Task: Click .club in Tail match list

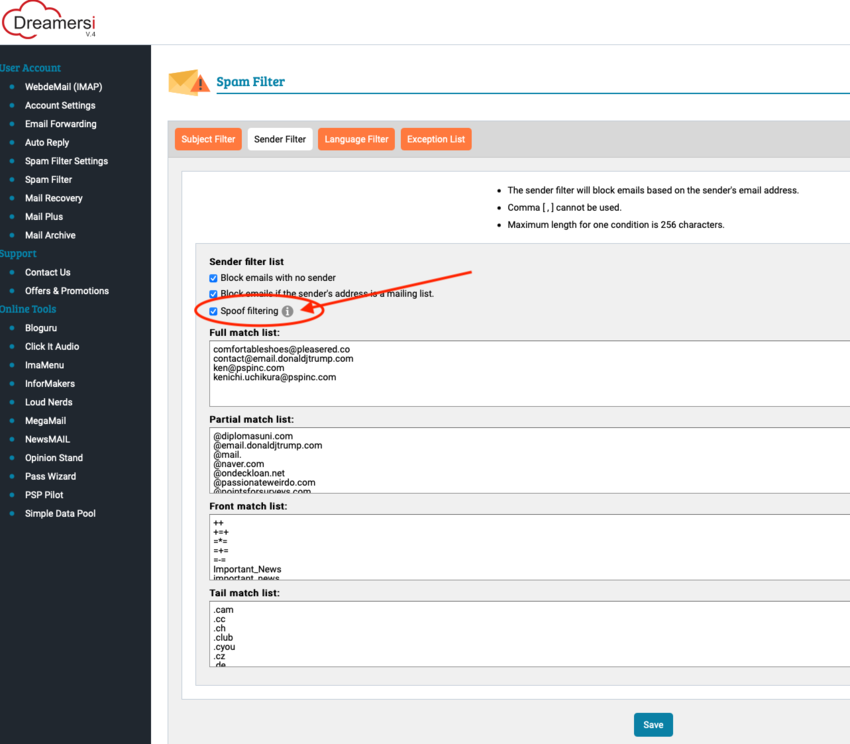Action: [223, 638]
